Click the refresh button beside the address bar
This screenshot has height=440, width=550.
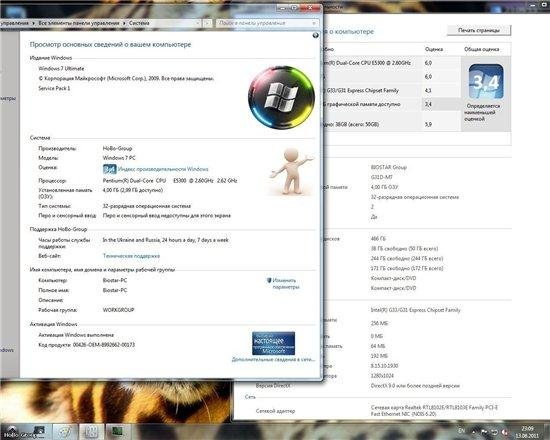click(x=208, y=23)
